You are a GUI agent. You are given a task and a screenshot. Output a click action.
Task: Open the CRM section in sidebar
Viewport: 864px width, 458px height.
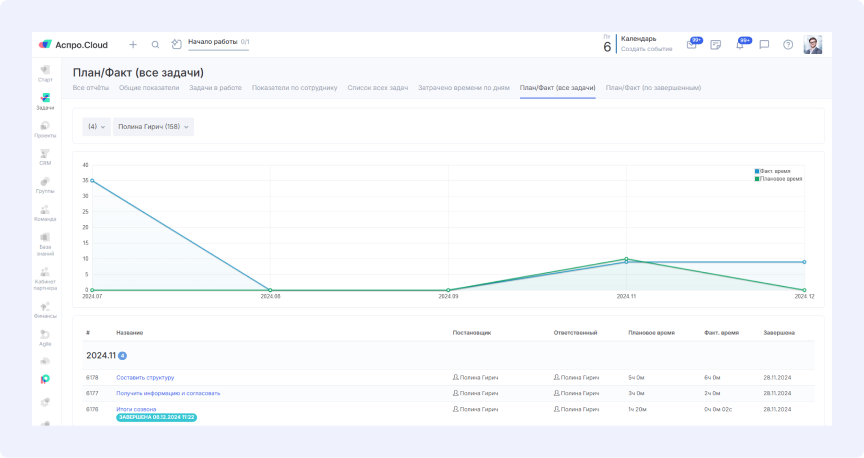tap(45, 157)
